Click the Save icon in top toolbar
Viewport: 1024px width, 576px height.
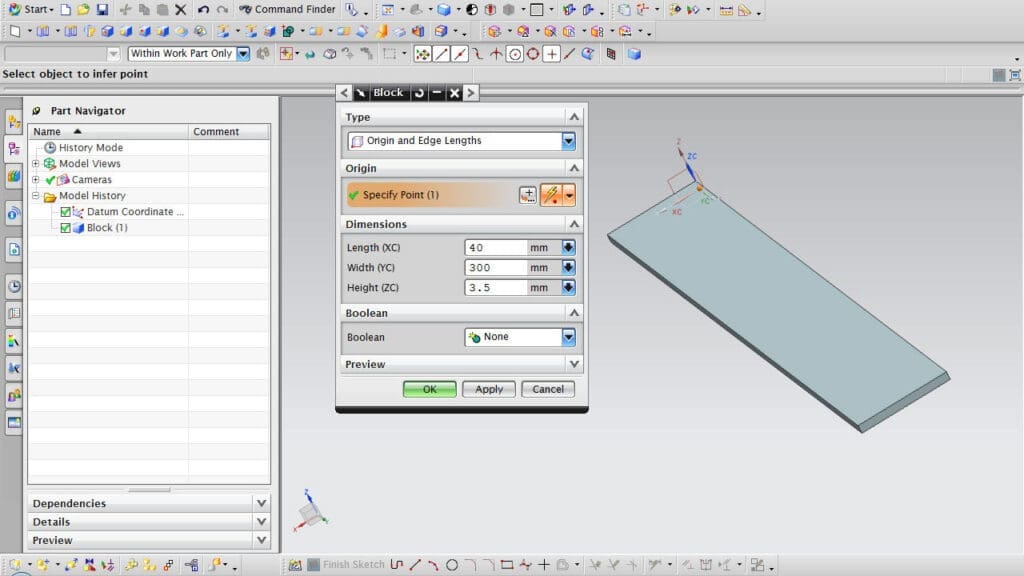[x=102, y=10]
